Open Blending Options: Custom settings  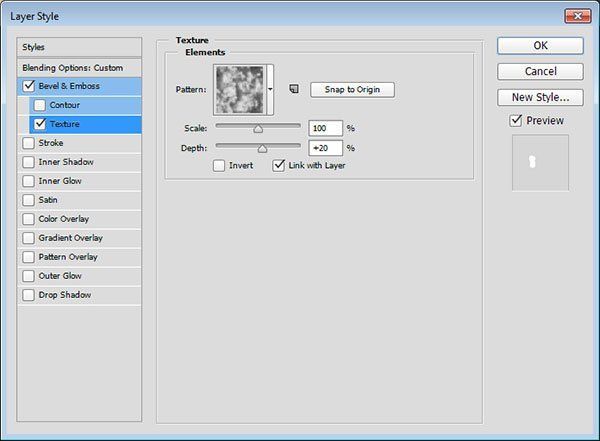tap(79, 68)
